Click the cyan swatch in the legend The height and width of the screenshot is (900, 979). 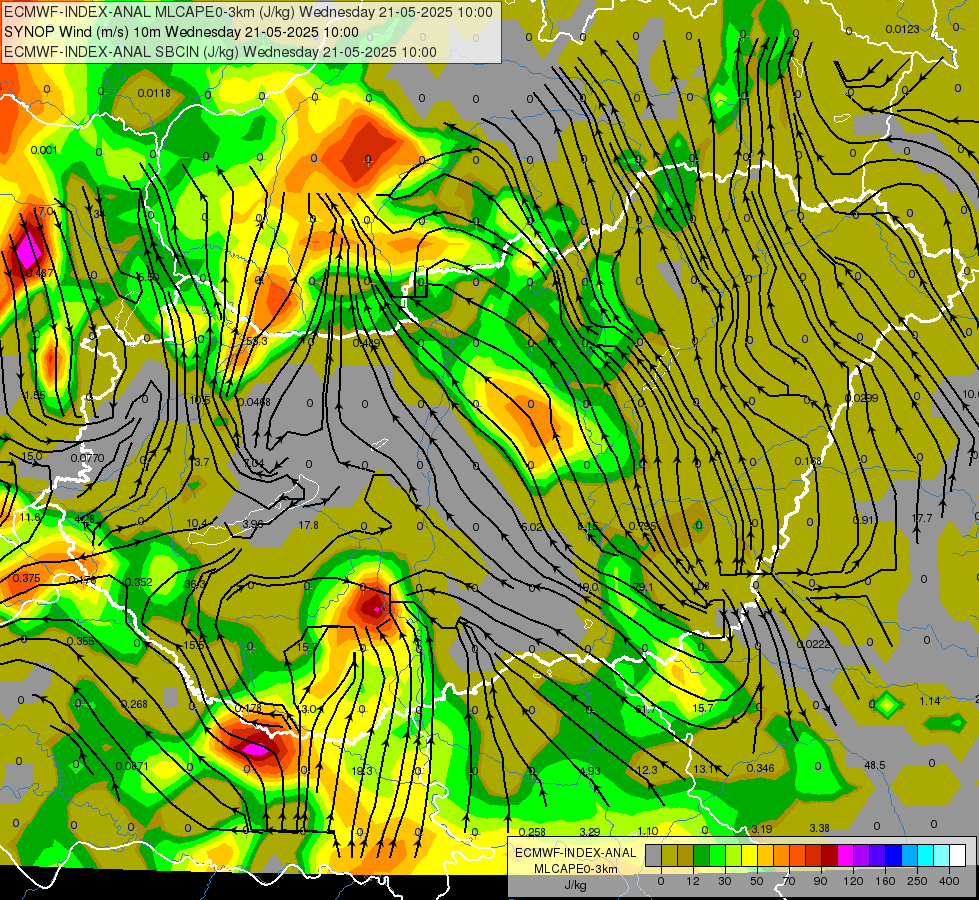coord(925,856)
